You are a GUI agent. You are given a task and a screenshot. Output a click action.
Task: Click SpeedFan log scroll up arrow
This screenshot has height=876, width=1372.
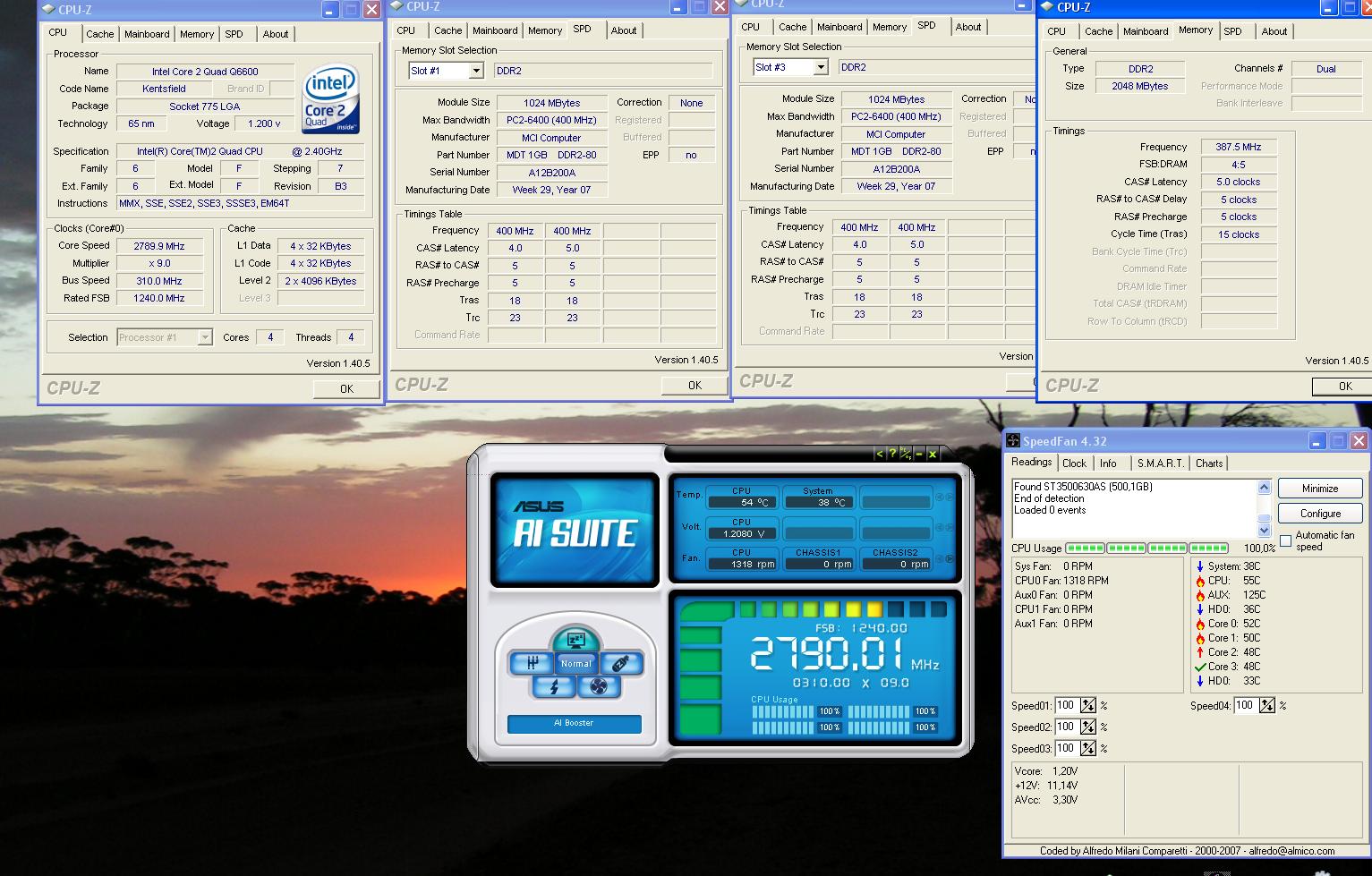pos(1264,488)
